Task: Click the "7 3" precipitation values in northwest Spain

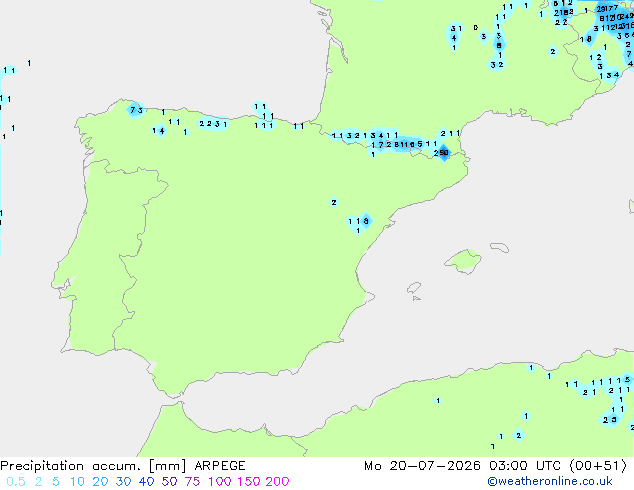Action: 136,110
